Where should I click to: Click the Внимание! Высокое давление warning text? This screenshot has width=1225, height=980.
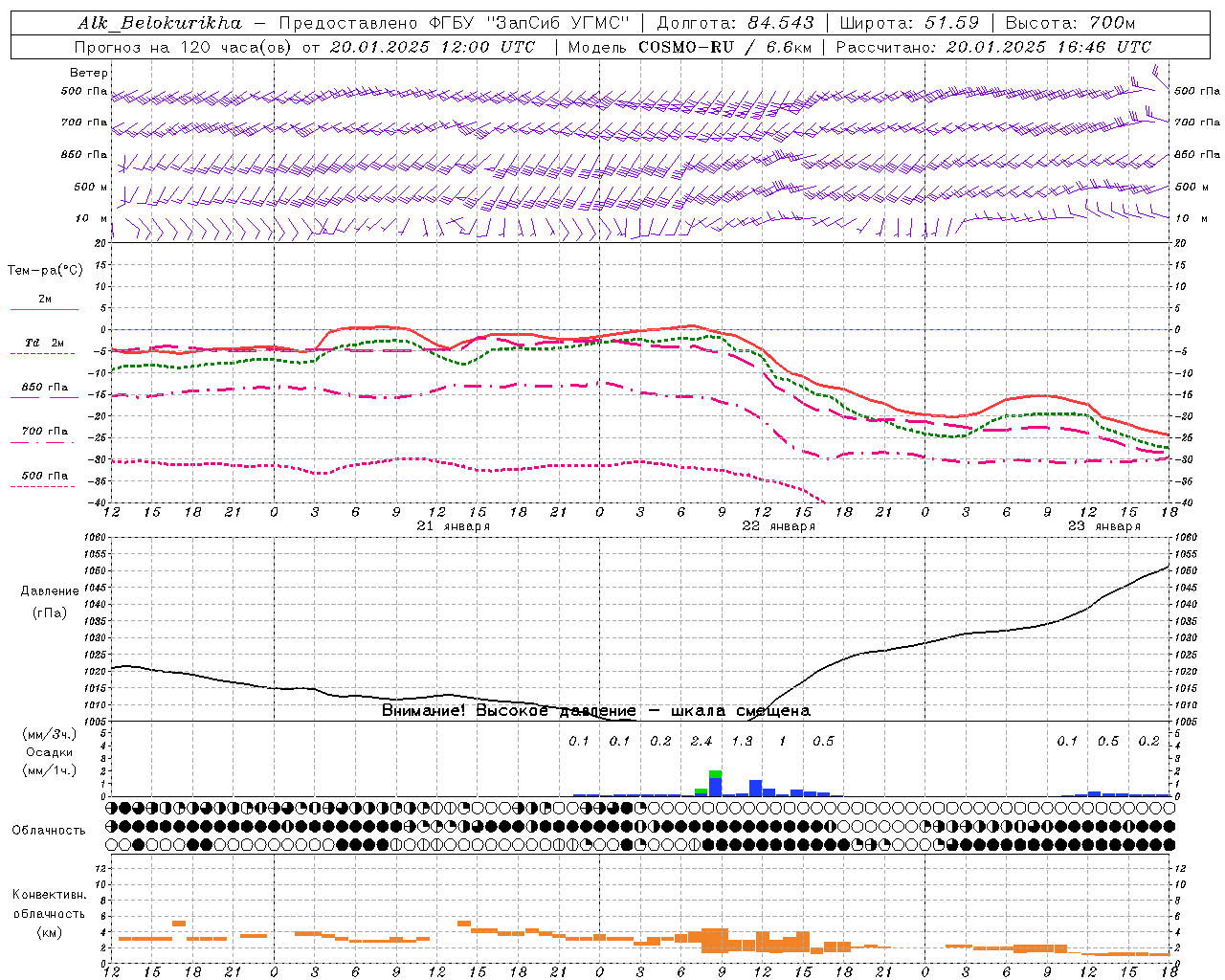coord(596,710)
